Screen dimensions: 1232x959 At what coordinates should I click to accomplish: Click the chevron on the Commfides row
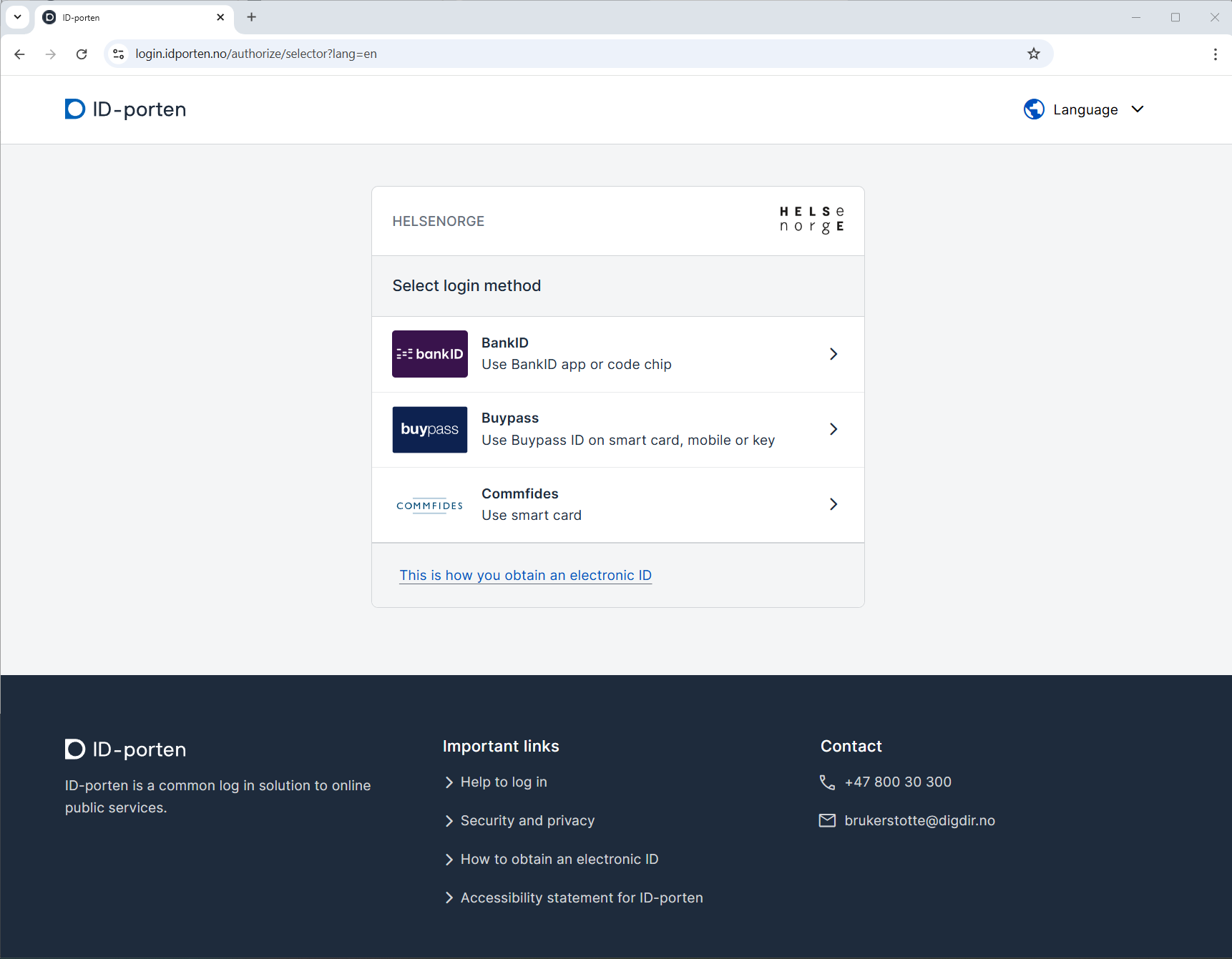pos(833,504)
